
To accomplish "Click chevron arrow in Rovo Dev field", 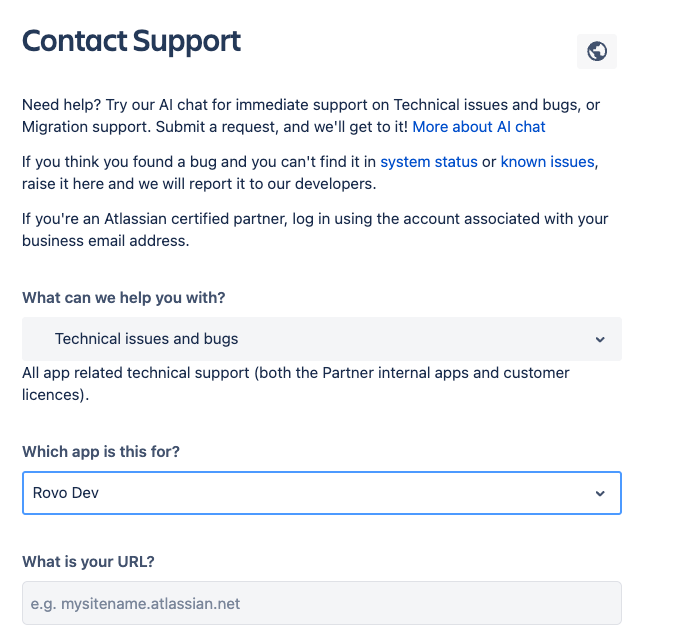I will [x=600, y=494].
